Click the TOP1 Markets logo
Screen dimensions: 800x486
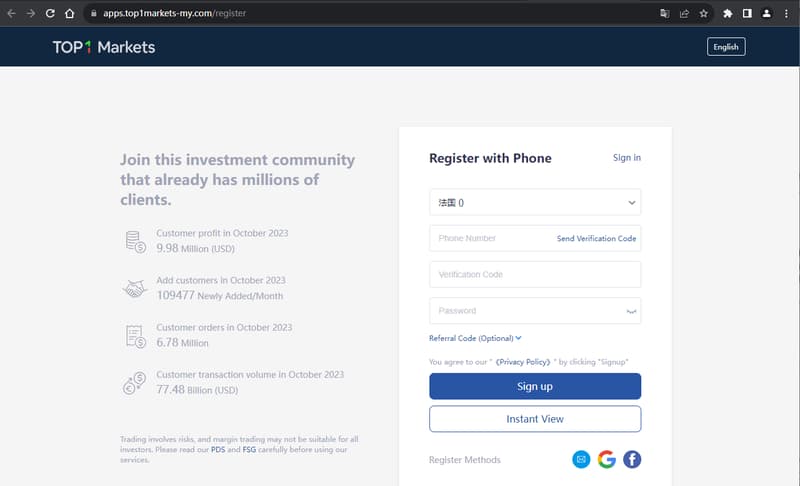104,47
